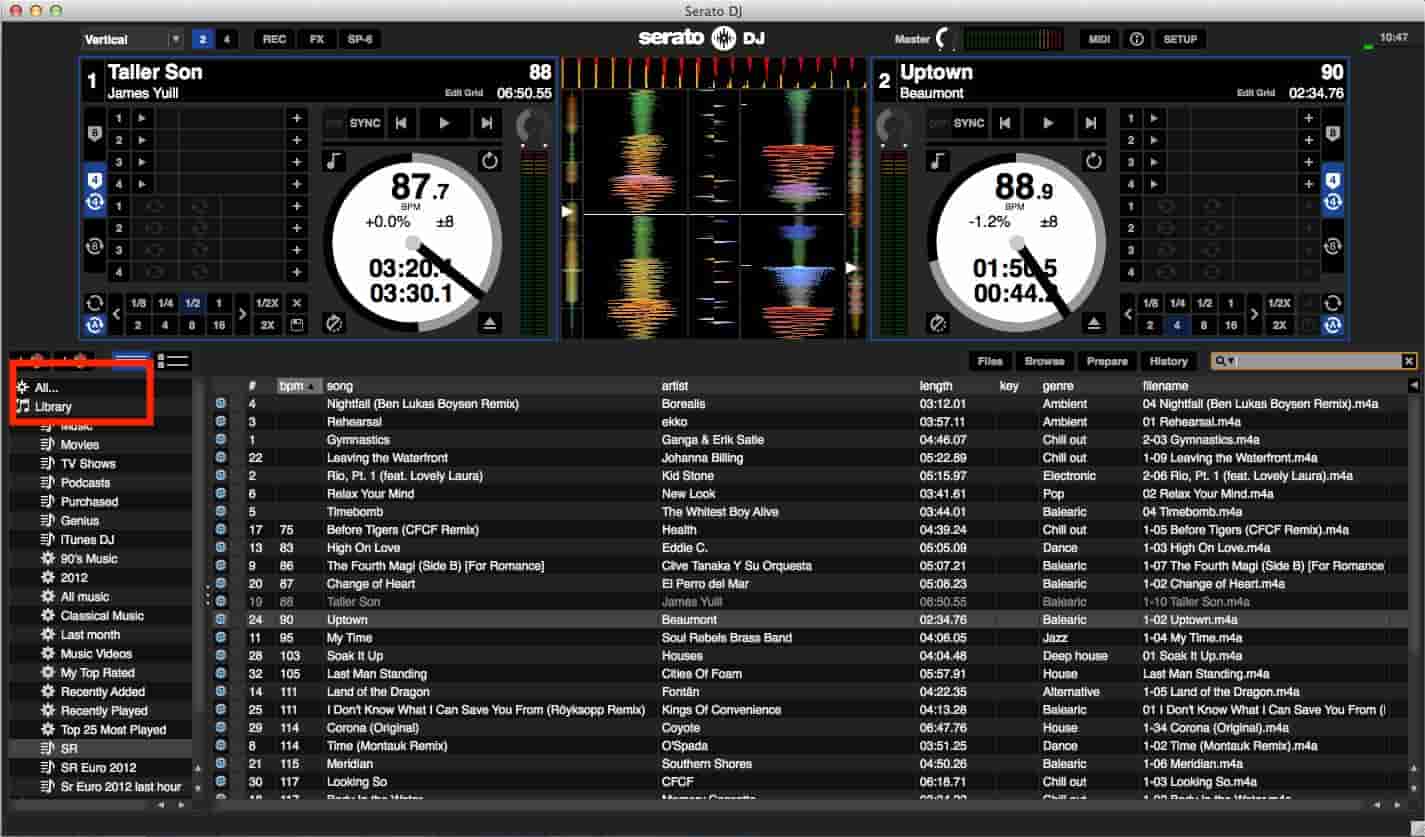Shift loop sizes left on deck 1
Image resolution: width=1425 pixels, height=837 pixels.
click(x=116, y=314)
